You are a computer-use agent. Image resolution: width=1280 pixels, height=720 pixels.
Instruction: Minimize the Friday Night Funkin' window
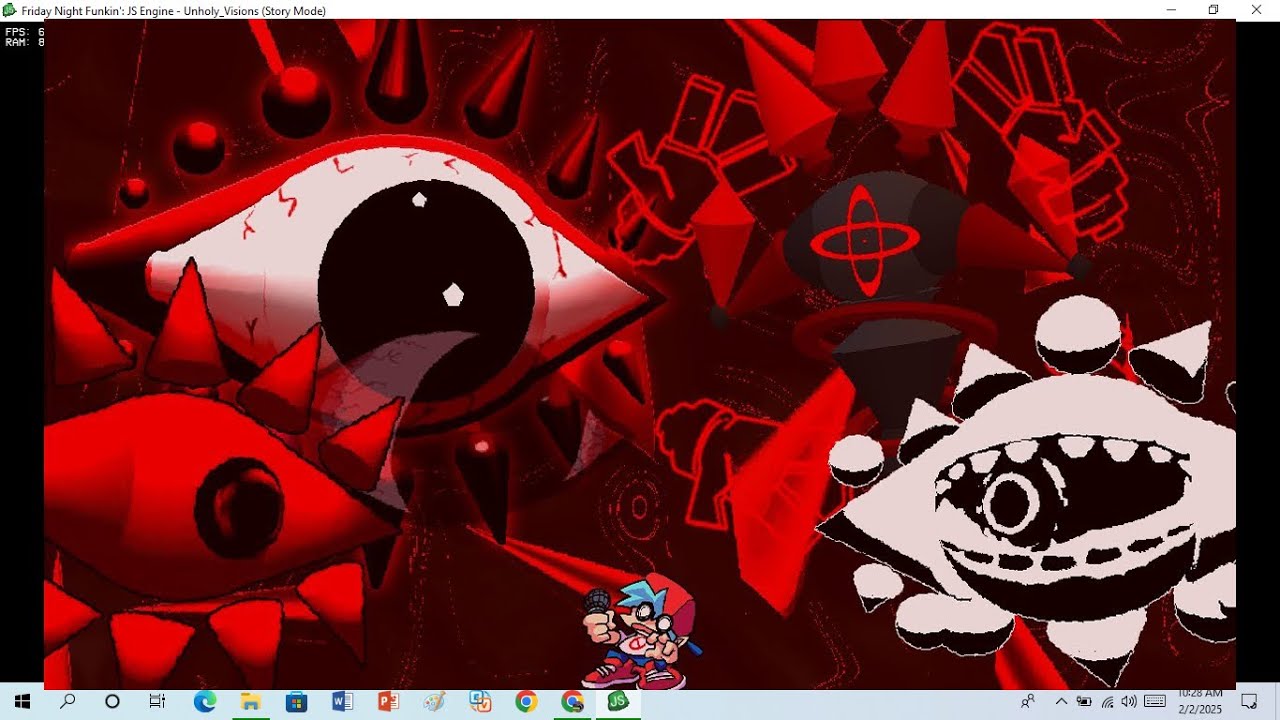(x=1171, y=10)
